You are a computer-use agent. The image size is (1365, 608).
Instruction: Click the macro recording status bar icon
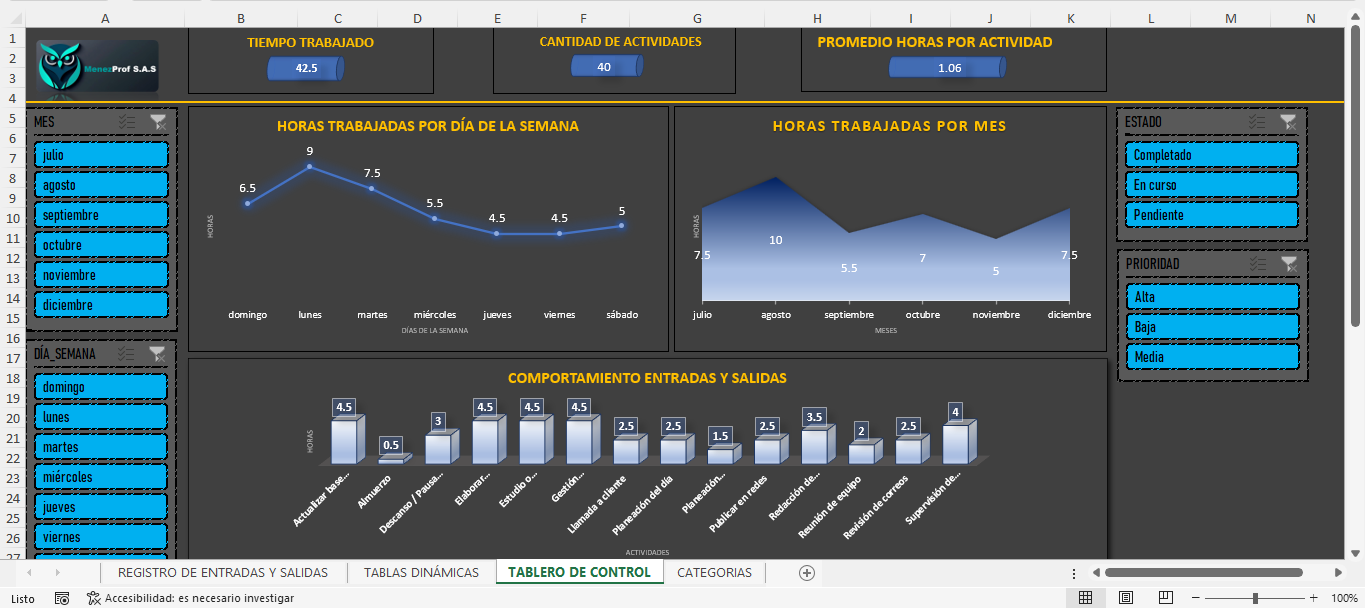tap(62, 598)
